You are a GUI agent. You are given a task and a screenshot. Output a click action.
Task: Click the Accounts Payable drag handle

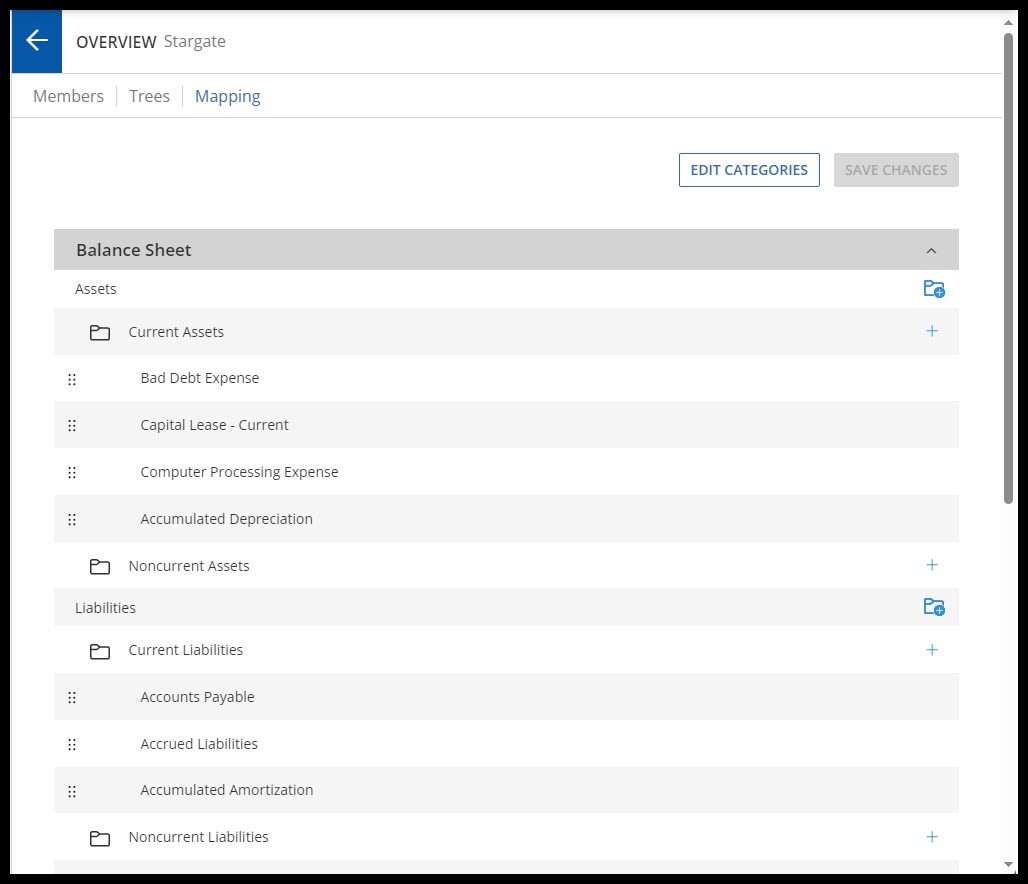[72, 697]
